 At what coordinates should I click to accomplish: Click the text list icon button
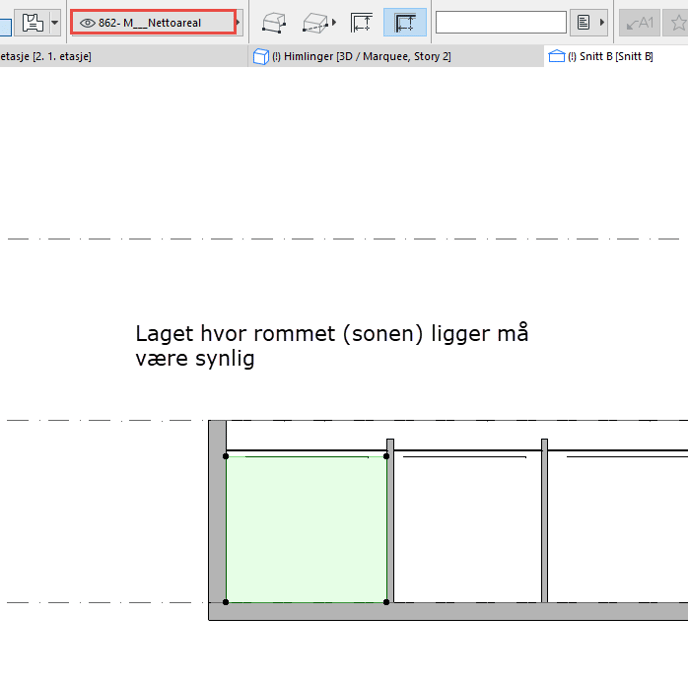coord(583,22)
